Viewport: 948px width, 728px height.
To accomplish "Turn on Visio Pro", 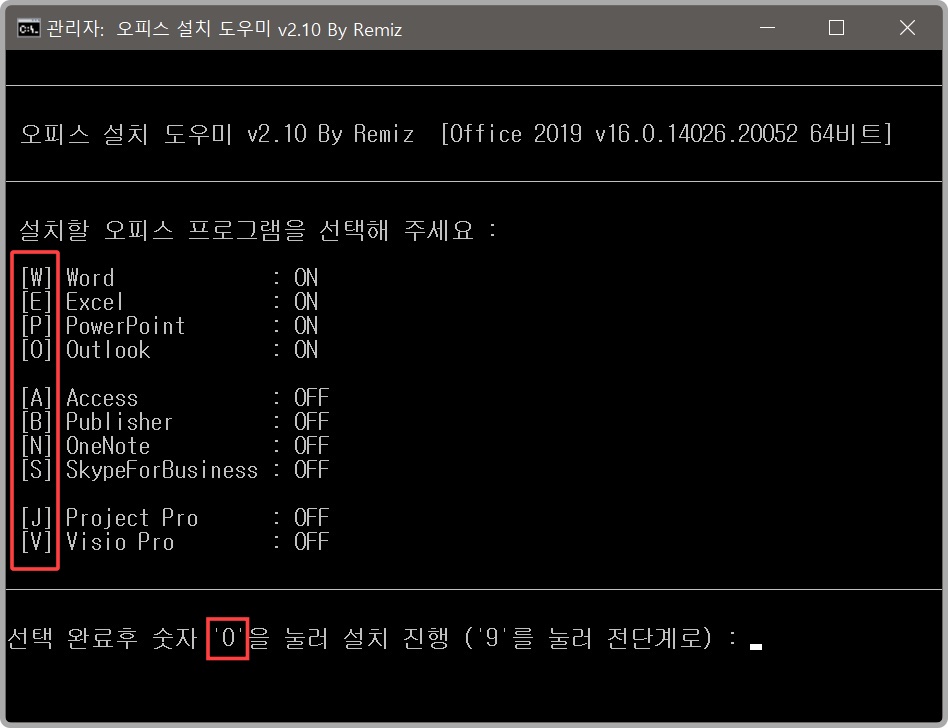I will pos(36,541).
